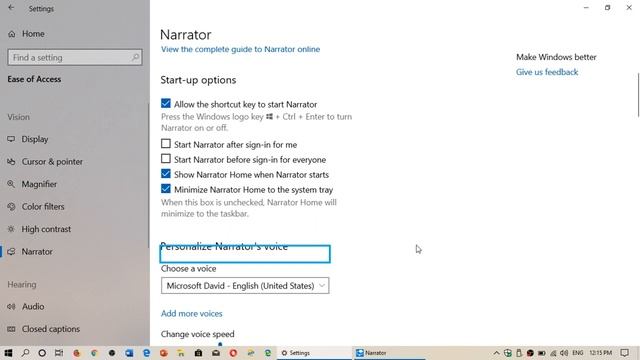Screen dimensions: 640x360
Task: Click the Audio speaker icon in the sidebar
Action: (11, 307)
